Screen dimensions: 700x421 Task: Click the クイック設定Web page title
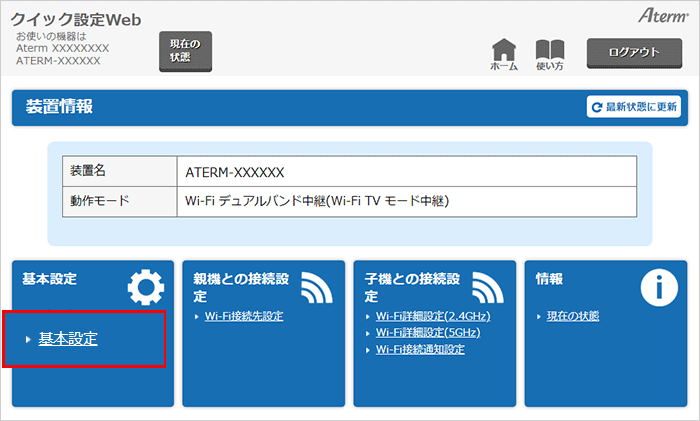[x=76, y=19]
